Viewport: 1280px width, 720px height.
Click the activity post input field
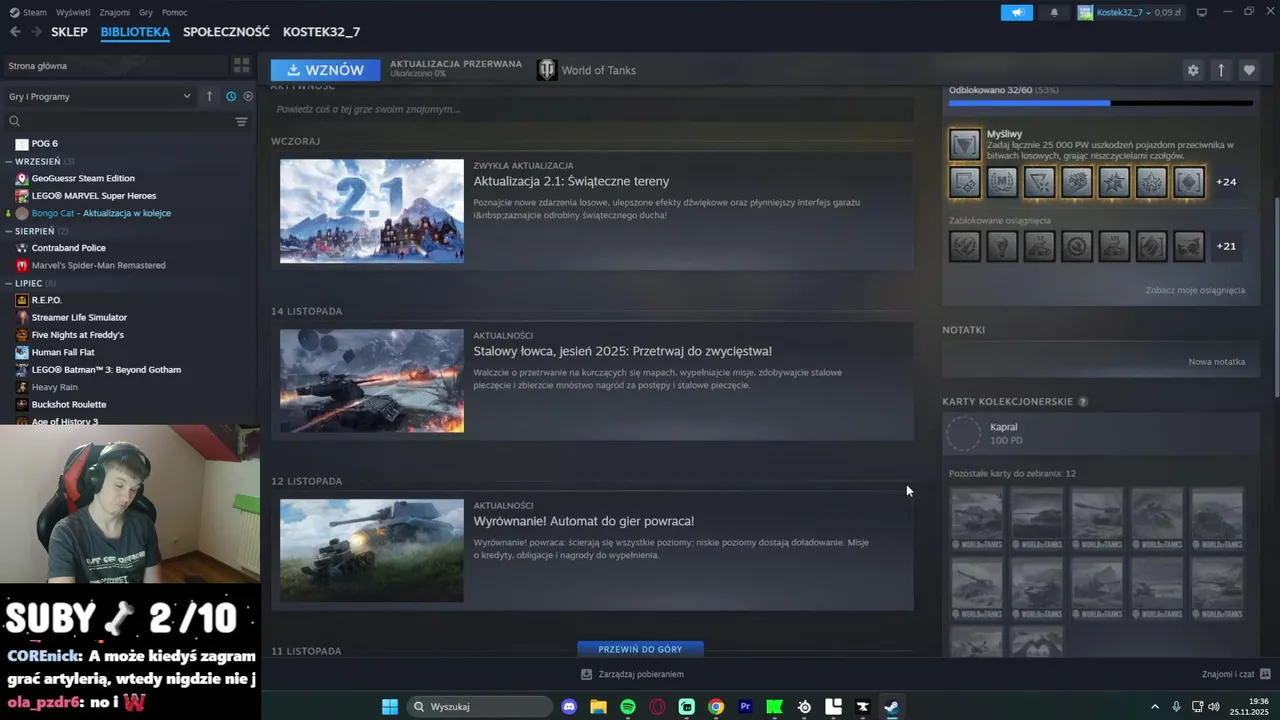coord(592,109)
